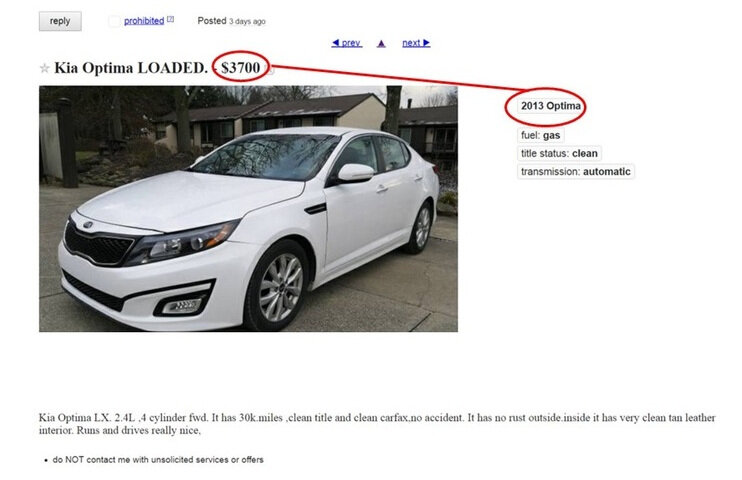Star the Kia Optima listing as favorite

[x=44, y=68]
